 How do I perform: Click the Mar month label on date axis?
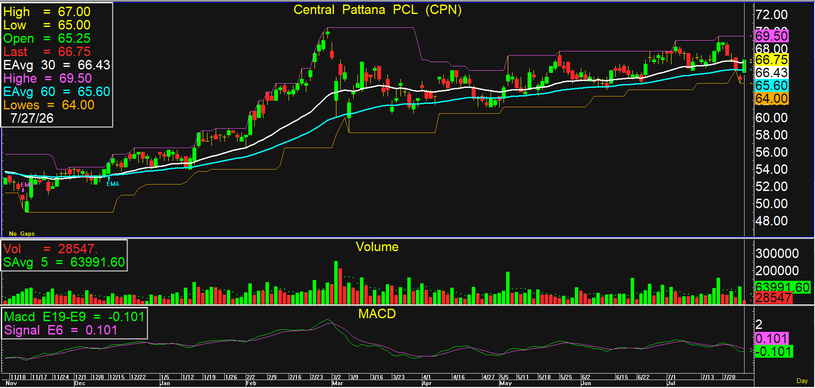click(x=336, y=382)
